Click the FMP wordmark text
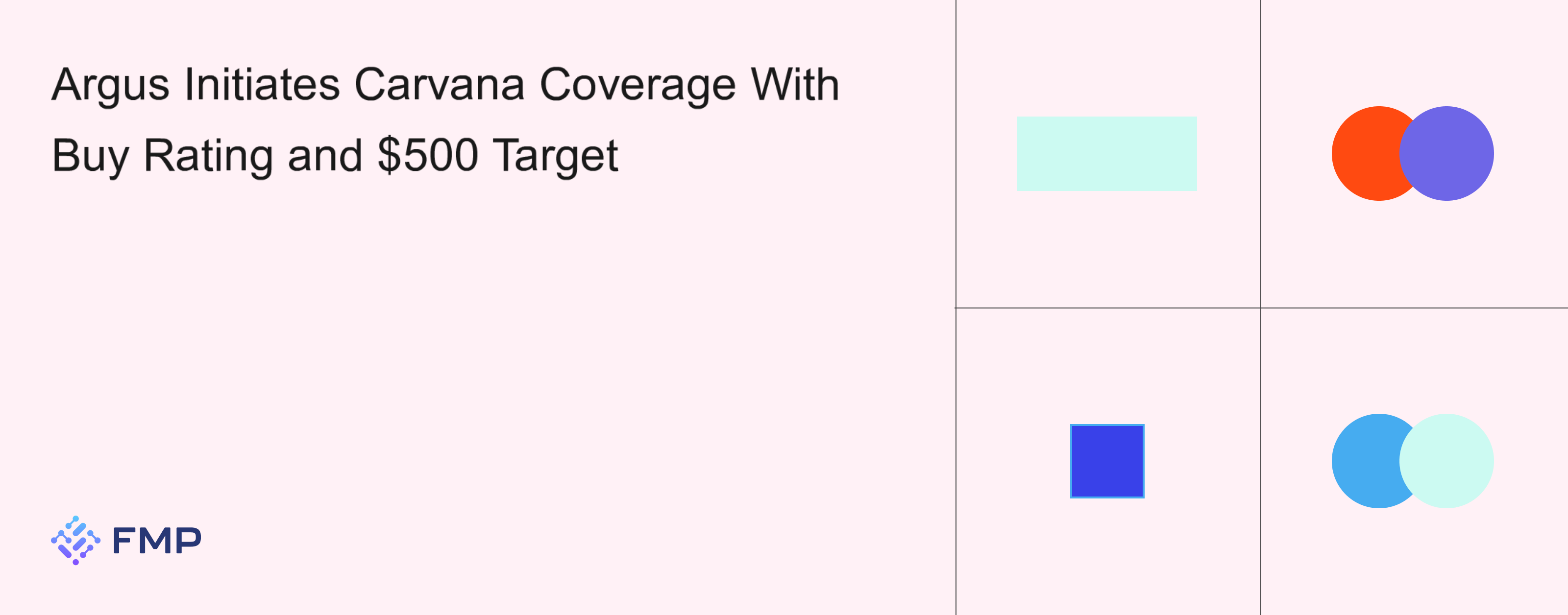 157,540
